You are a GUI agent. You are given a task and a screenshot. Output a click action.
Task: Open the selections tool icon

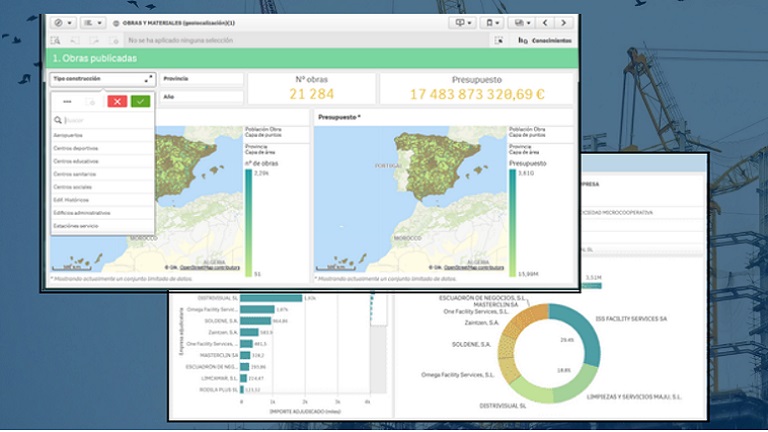499,40
